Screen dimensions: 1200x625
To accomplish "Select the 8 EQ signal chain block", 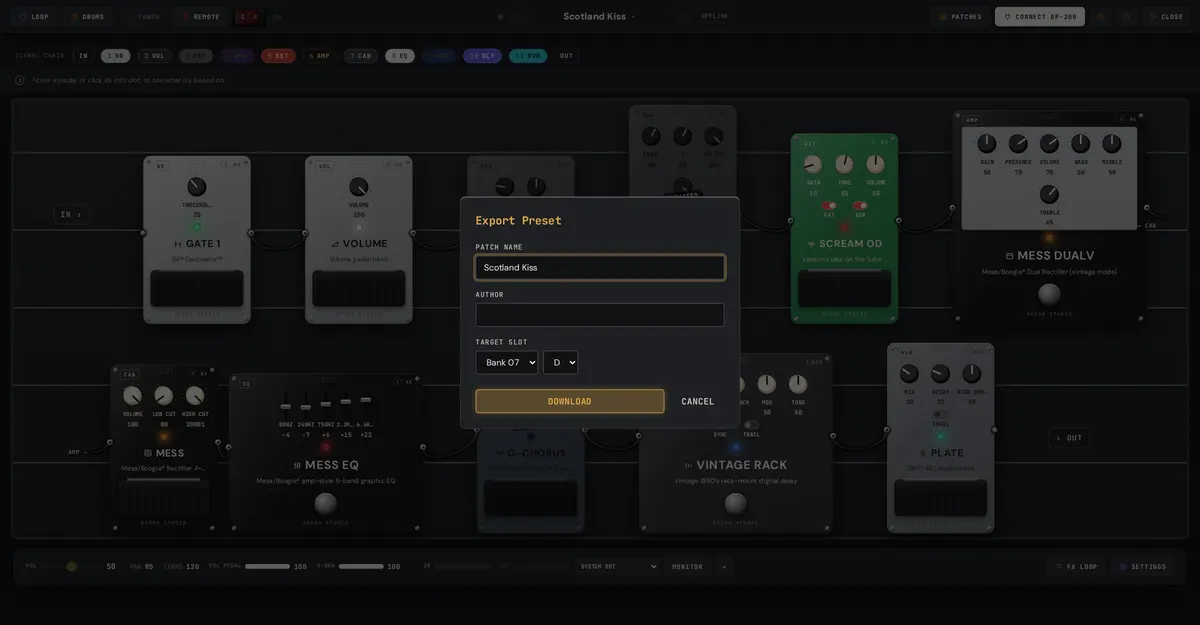I will [400, 56].
